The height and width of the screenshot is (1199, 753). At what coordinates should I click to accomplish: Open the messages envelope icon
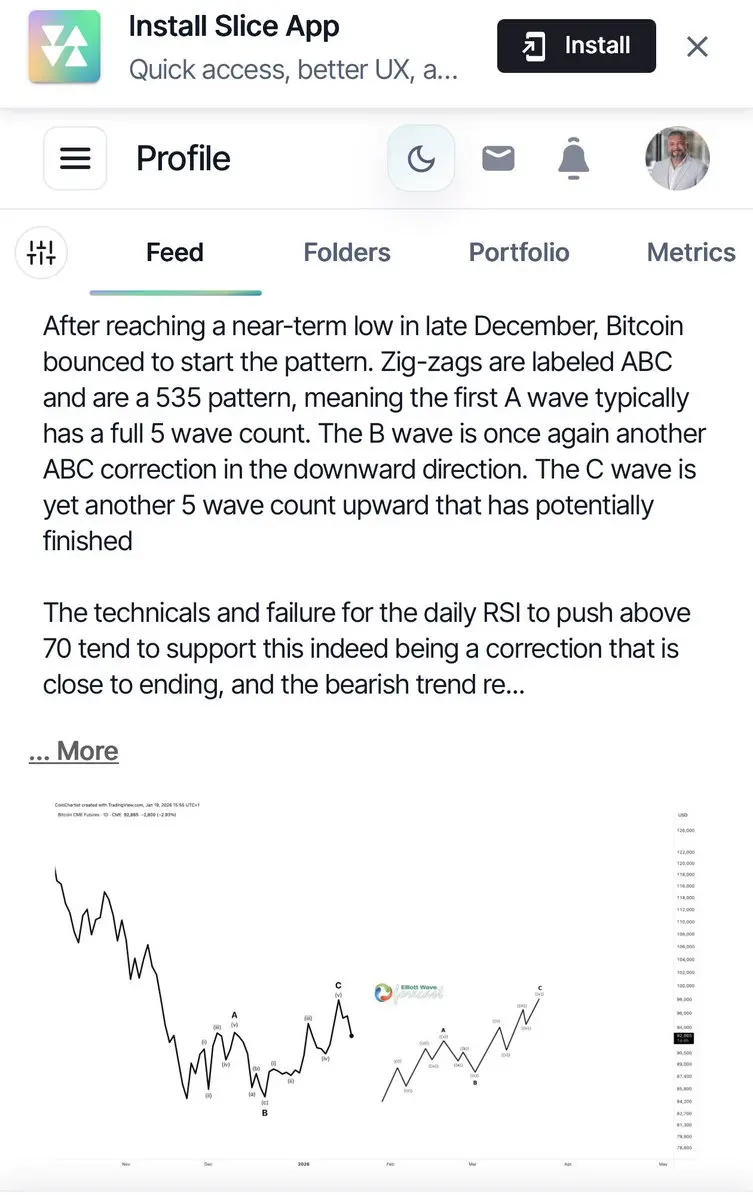(x=498, y=158)
